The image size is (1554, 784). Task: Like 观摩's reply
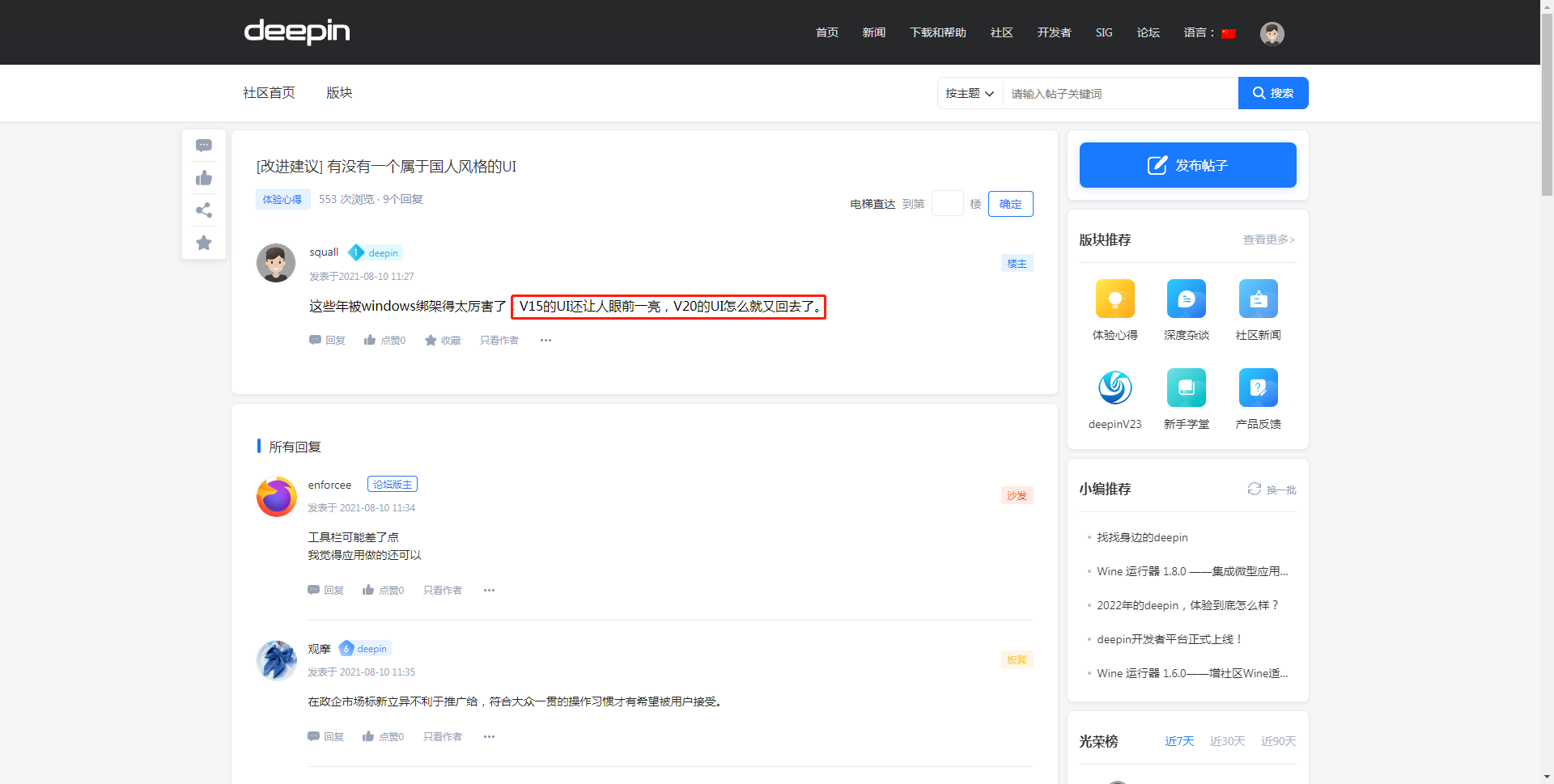[383, 737]
